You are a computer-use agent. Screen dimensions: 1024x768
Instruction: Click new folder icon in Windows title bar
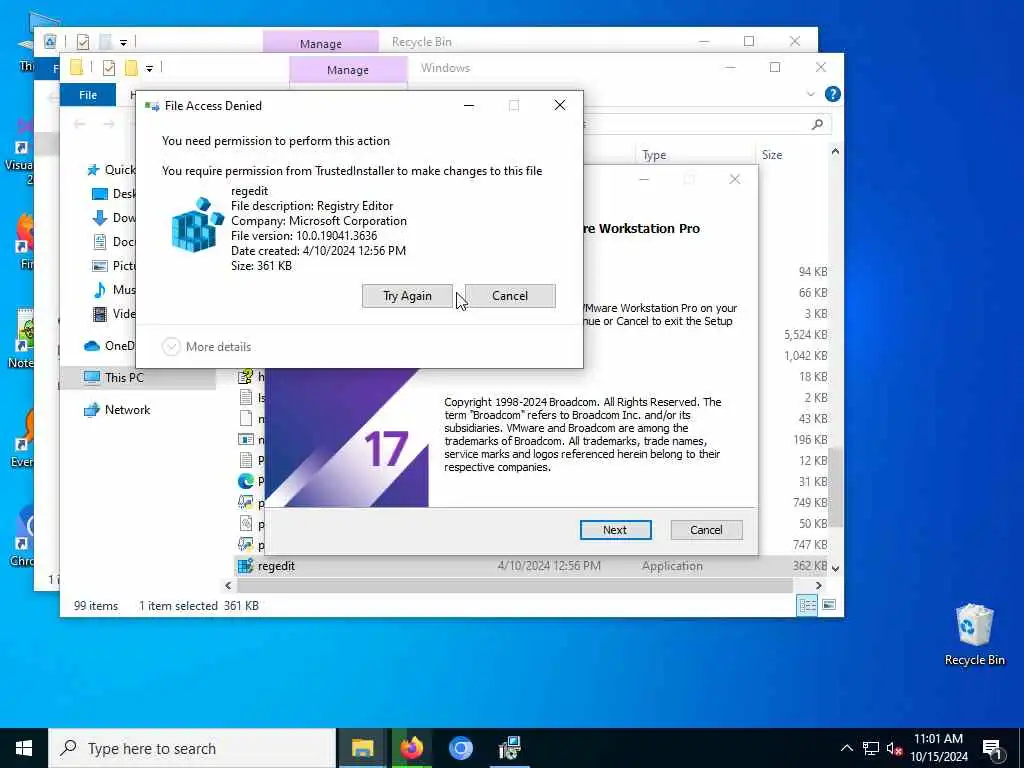131,67
